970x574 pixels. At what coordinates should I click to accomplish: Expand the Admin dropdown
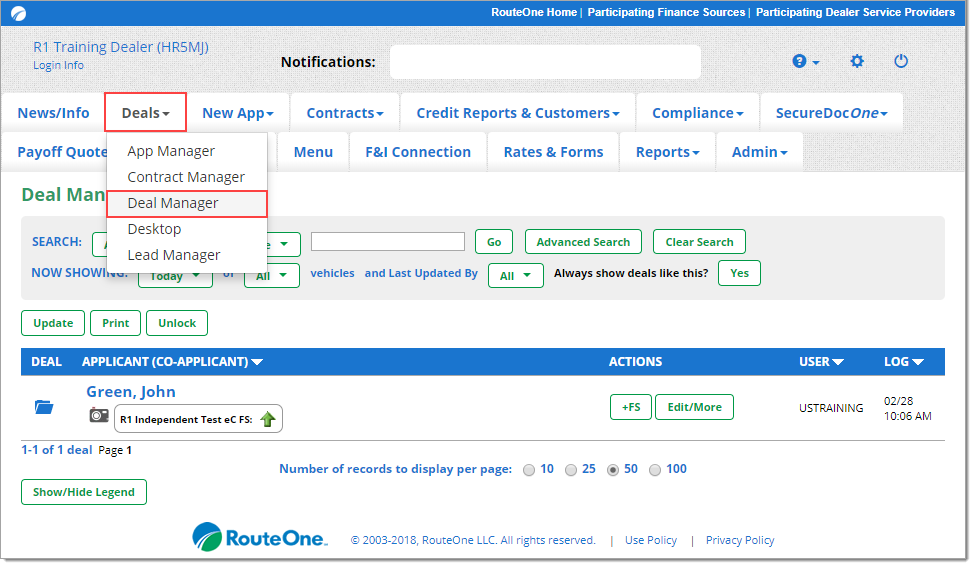pyautogui.click(x=760, y=152)
